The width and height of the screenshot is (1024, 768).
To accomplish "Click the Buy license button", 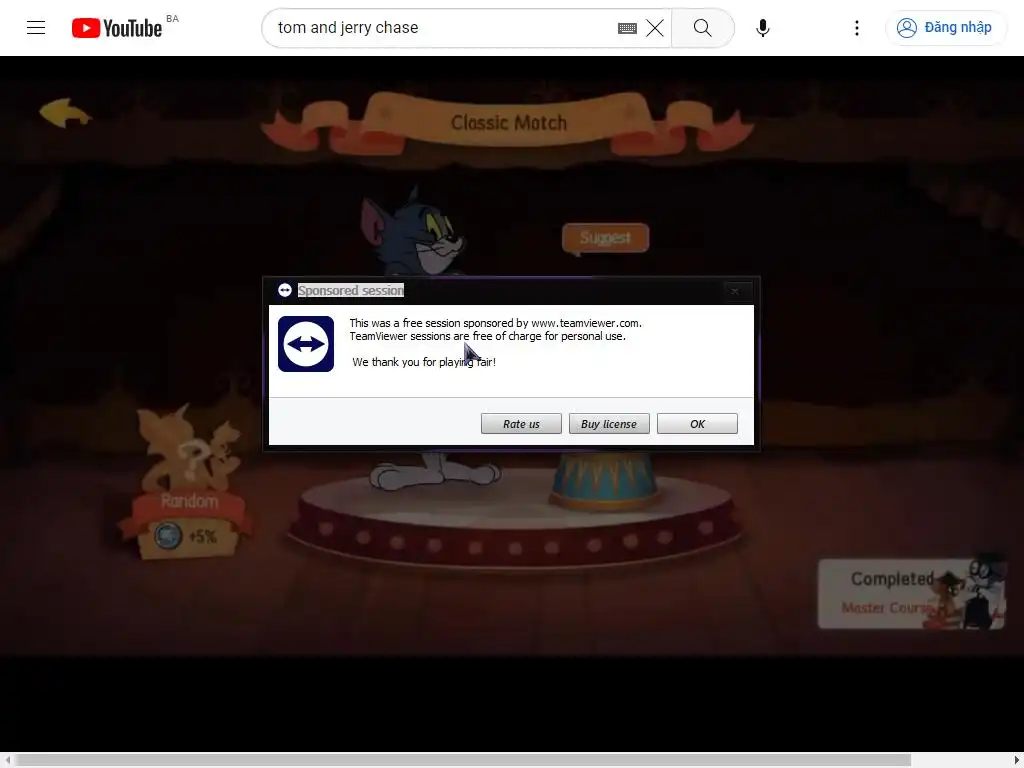I will (x=609, y=424).
